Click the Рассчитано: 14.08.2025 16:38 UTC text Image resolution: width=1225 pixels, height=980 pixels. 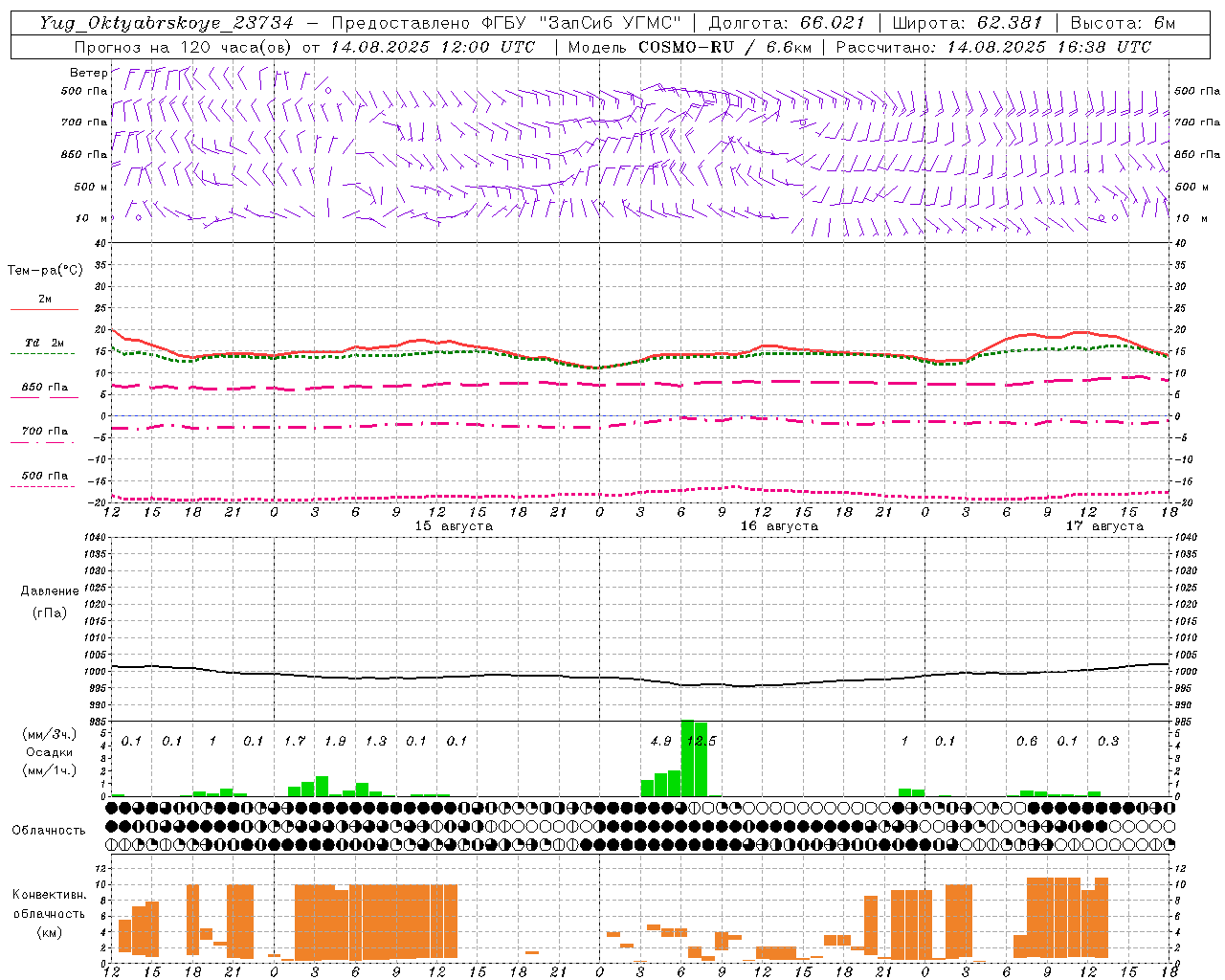click(x=993, y=47)
